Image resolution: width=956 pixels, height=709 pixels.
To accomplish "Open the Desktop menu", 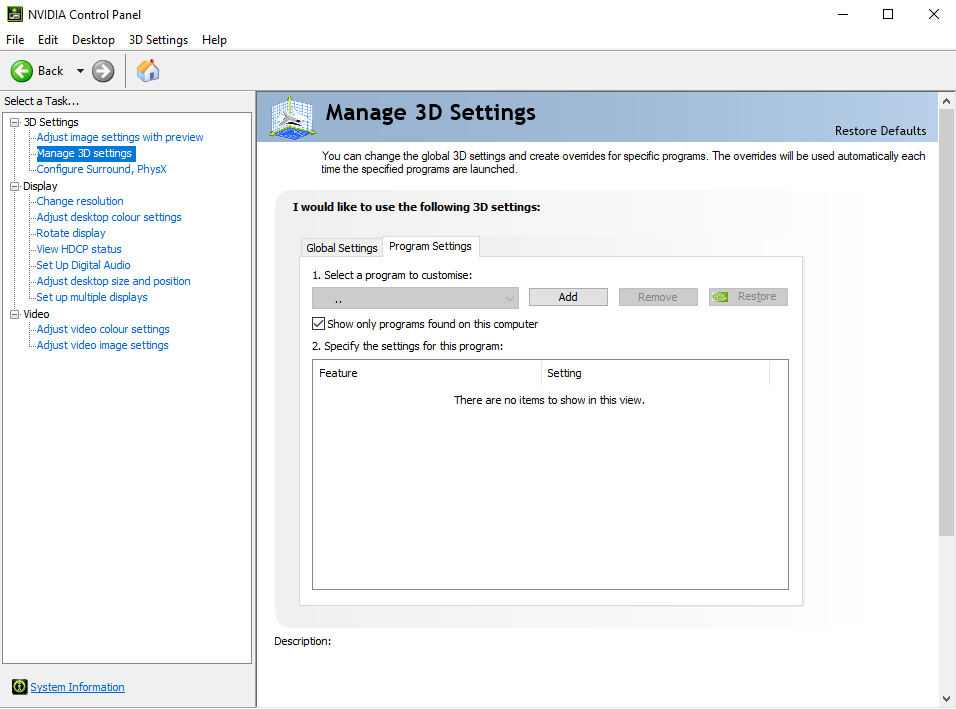I will [x=93, y=40].
